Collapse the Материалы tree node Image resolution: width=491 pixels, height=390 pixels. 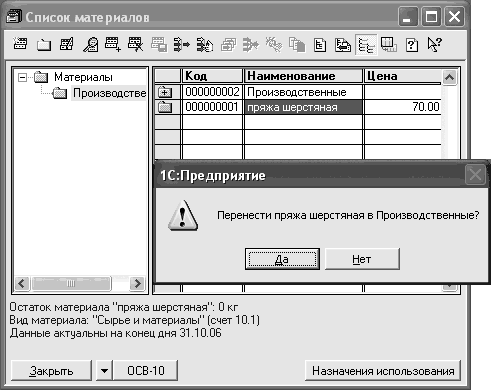coord(23,77)
